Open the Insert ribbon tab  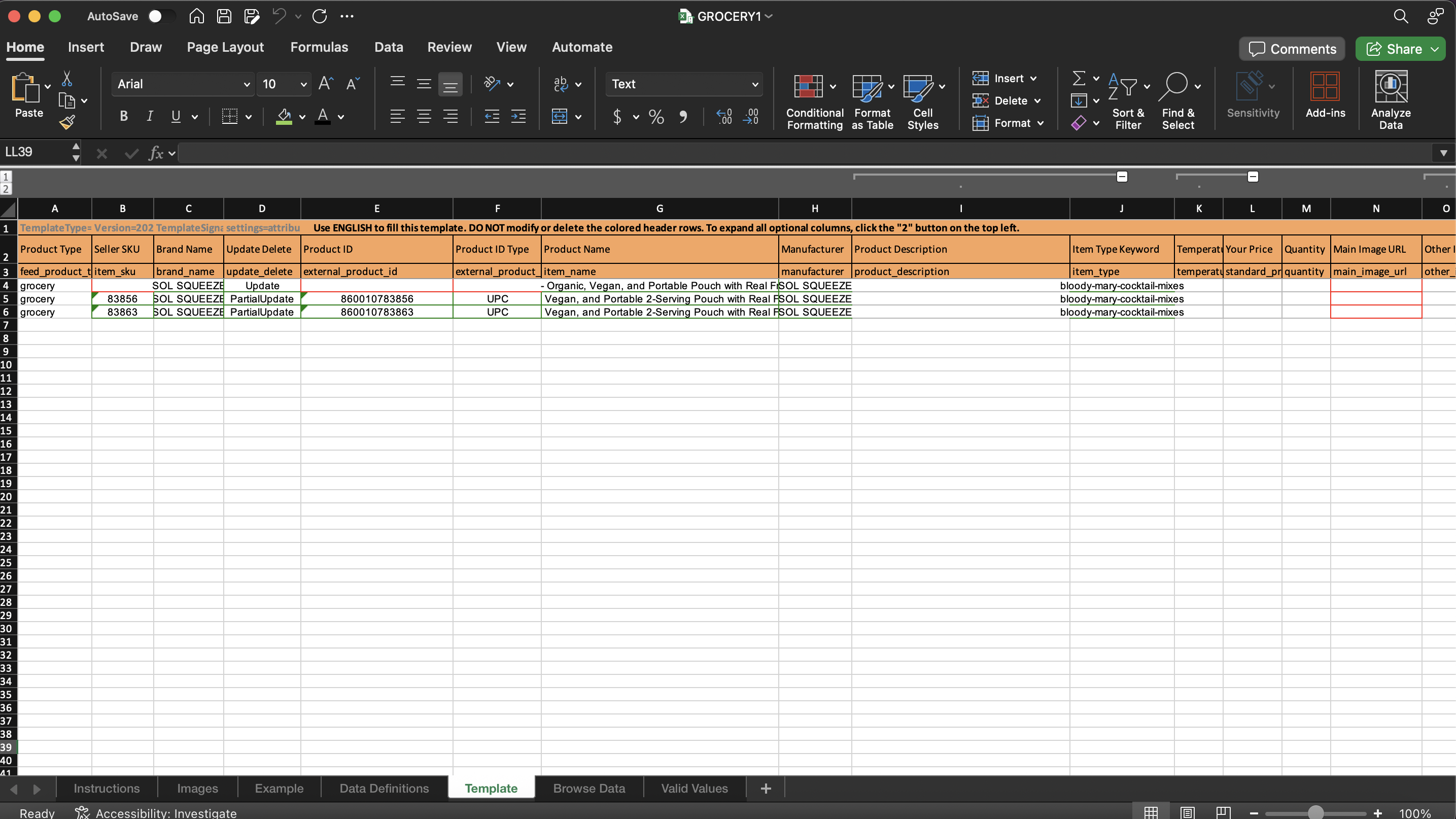pyautogui.click(x=86, y=48)
